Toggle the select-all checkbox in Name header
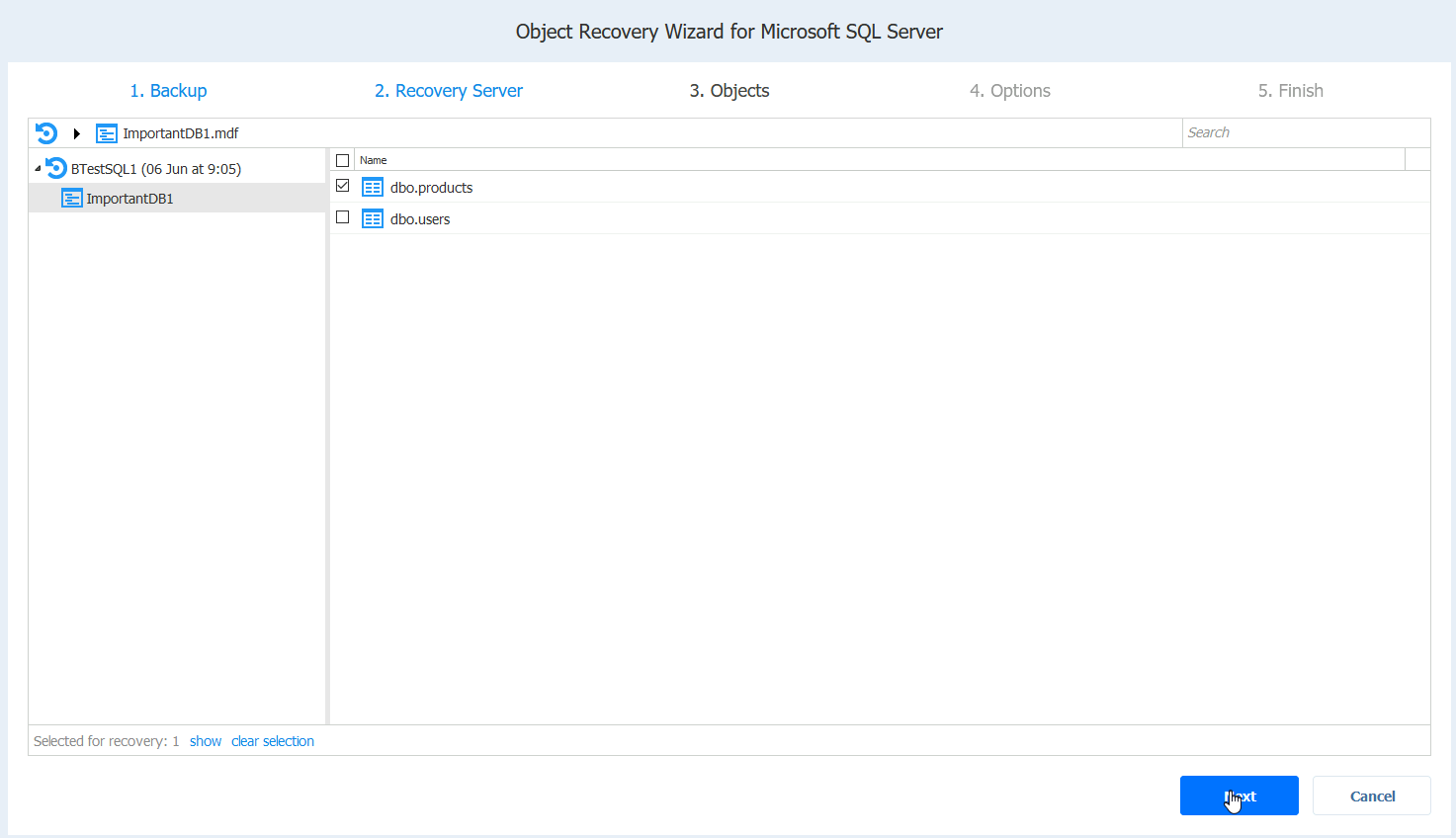The image size is (1456, 838). pos(343,160)
